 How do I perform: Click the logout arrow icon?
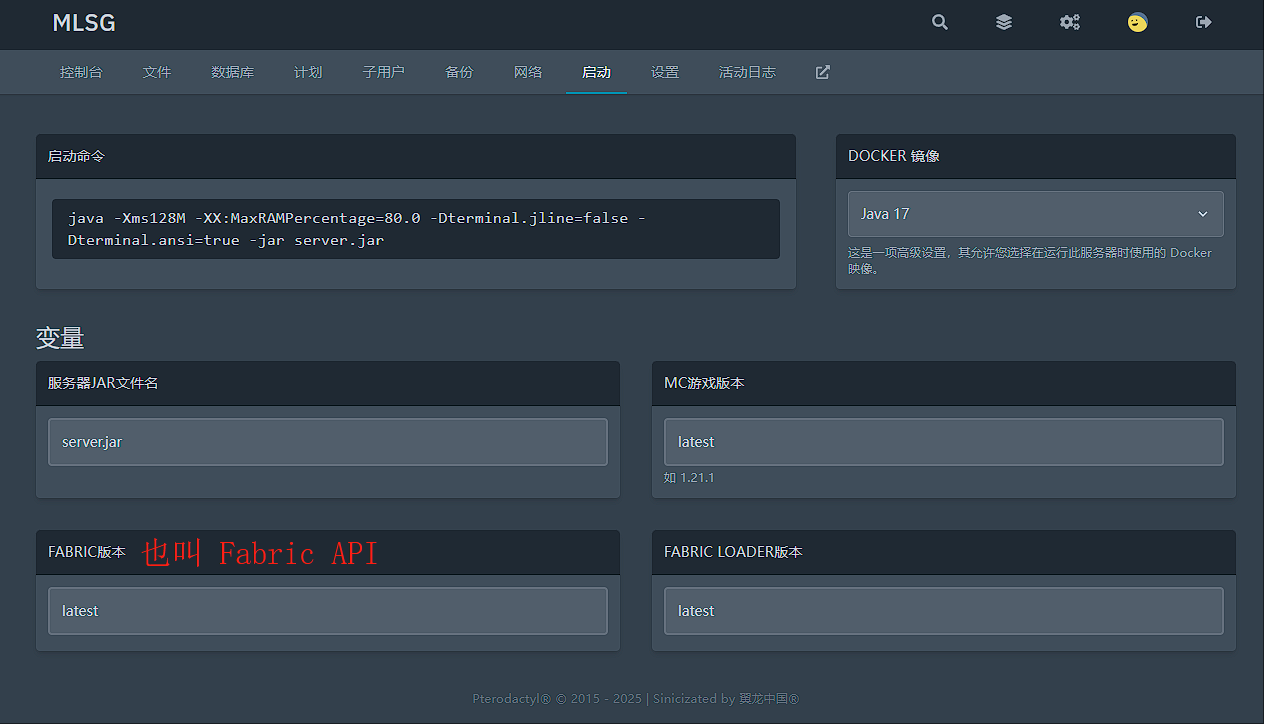point(1203,22)
